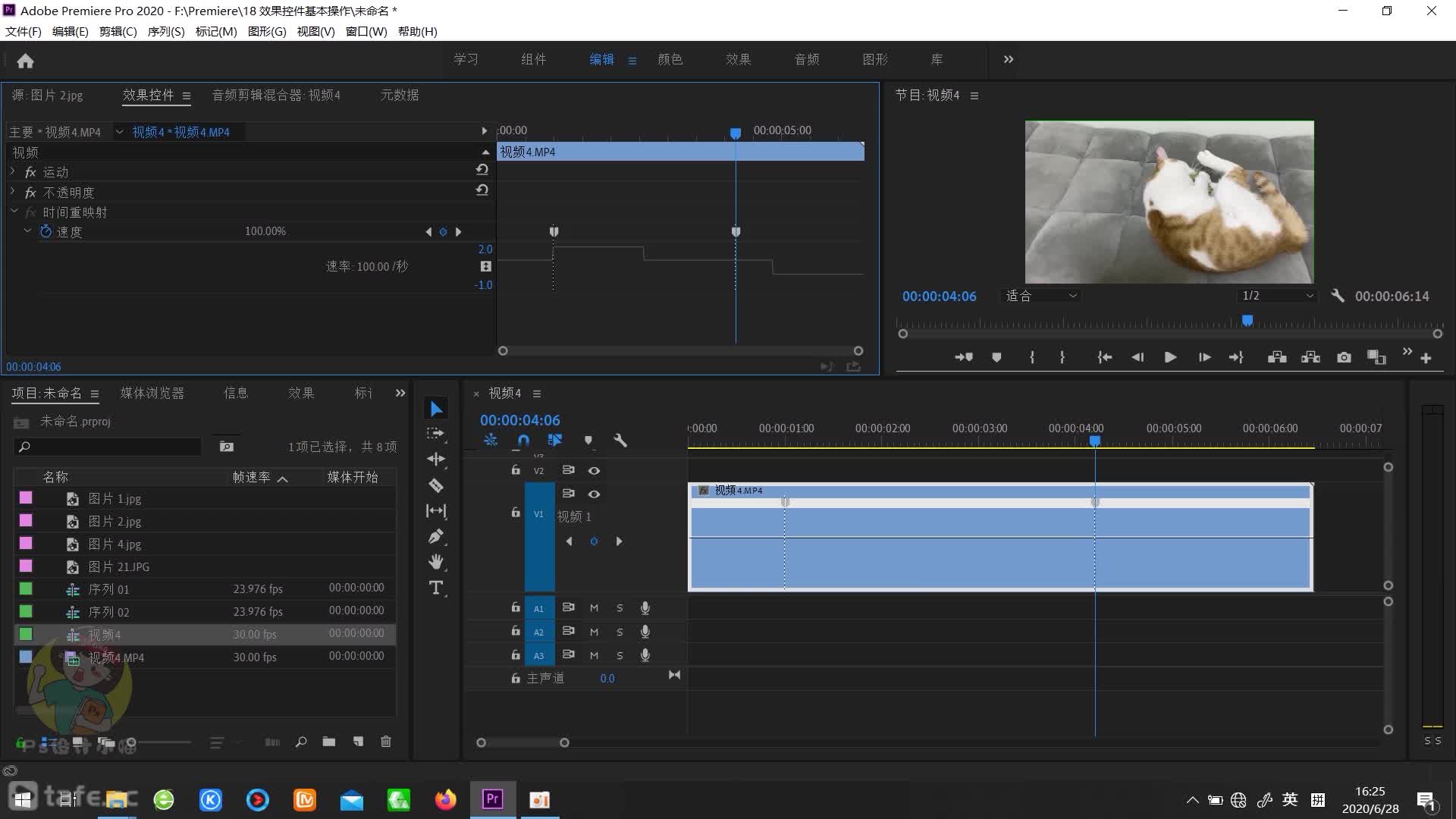The height and width of the screenshot is (819, 1456).
Task: Toggle V2 track lock
Action: click(x=516, y=470)
